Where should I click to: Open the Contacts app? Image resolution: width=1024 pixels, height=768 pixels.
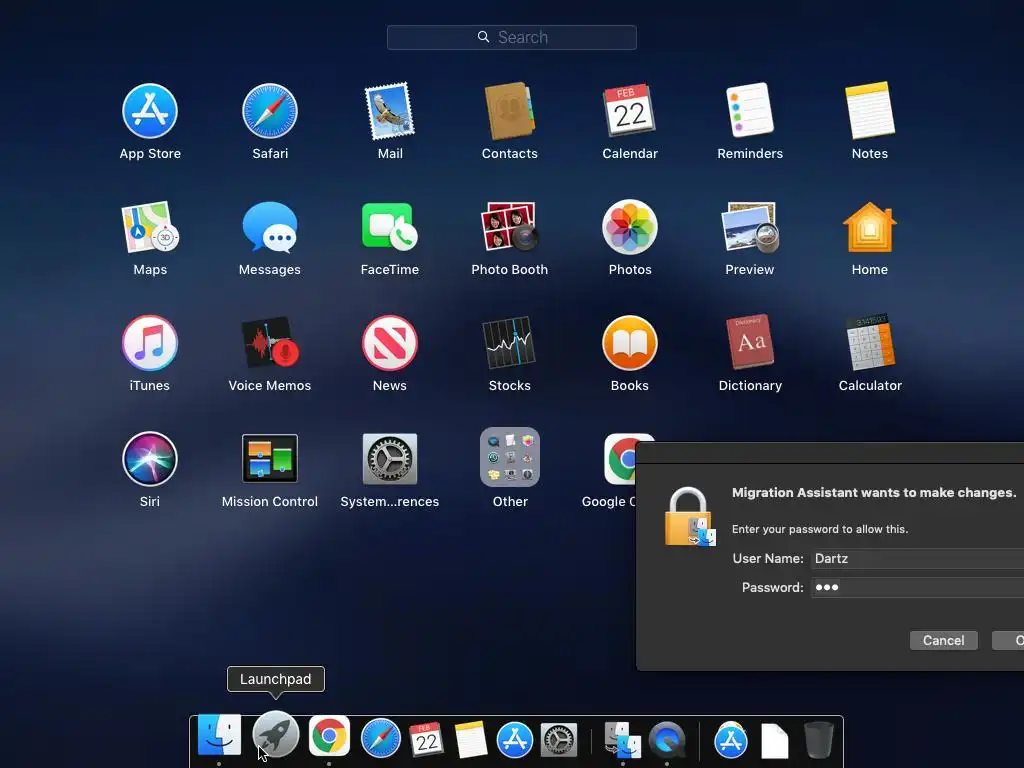509,111
